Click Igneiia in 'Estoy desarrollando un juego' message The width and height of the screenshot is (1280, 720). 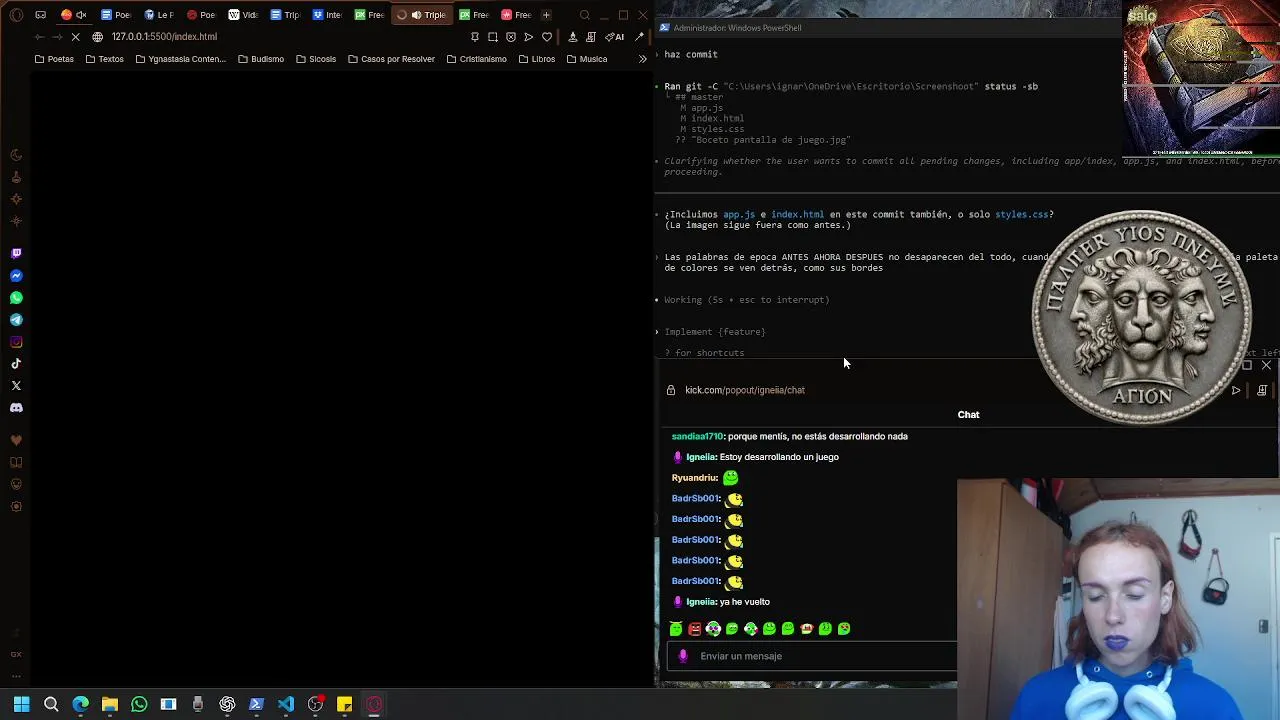(x=700, y=457)
